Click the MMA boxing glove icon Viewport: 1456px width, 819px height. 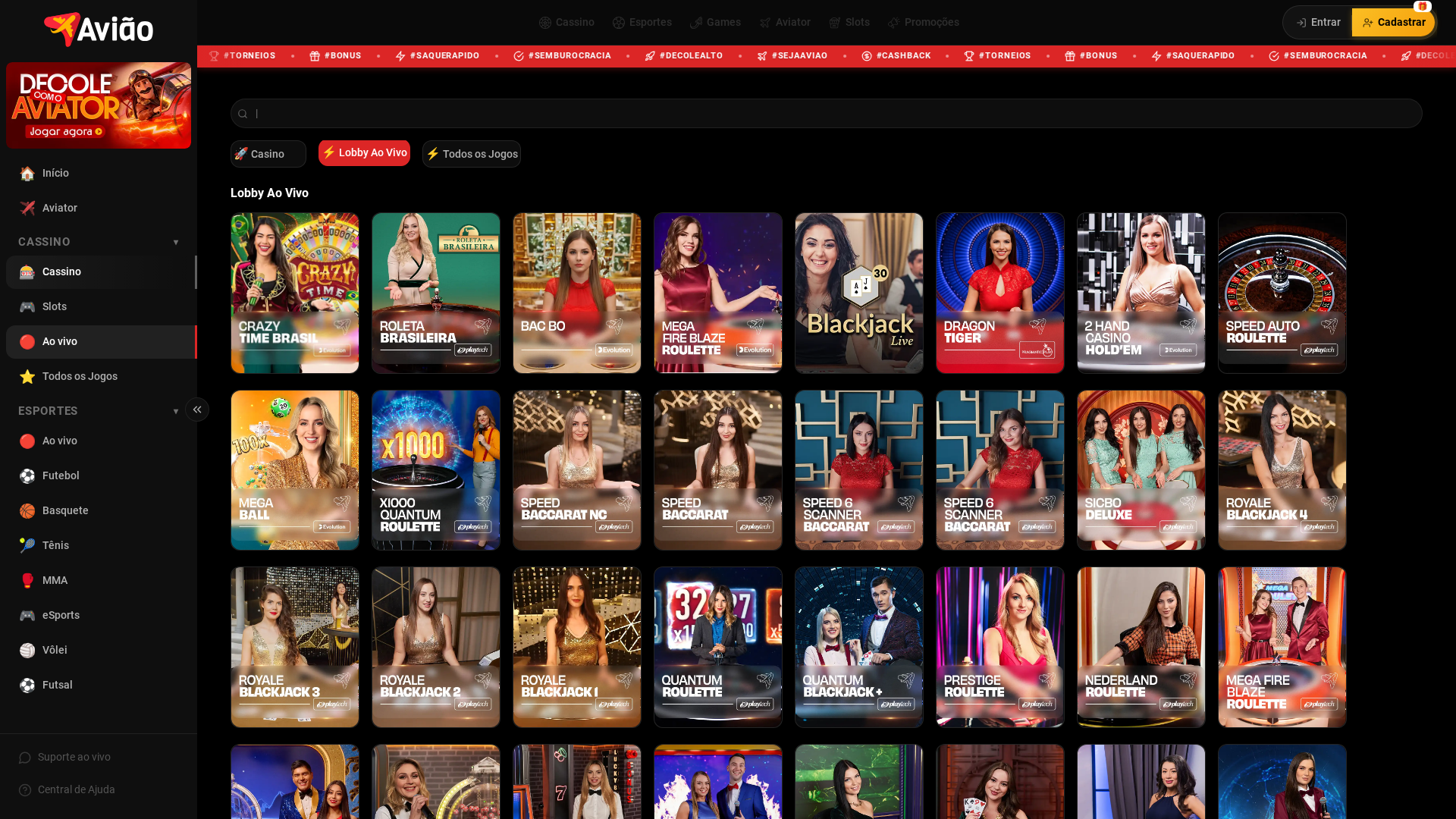coord(27,580)
